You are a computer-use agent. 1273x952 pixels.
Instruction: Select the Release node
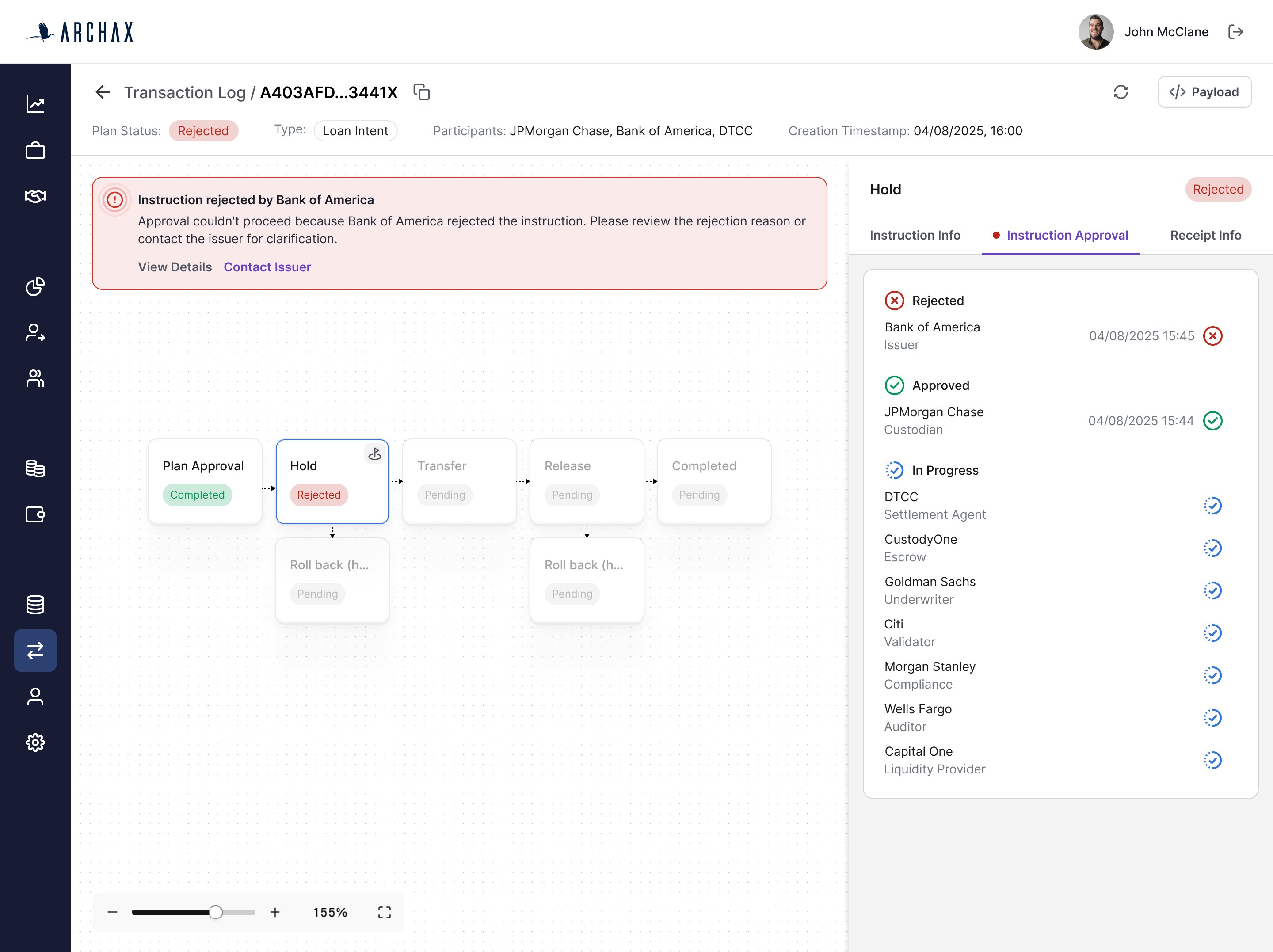coord(587,482)
